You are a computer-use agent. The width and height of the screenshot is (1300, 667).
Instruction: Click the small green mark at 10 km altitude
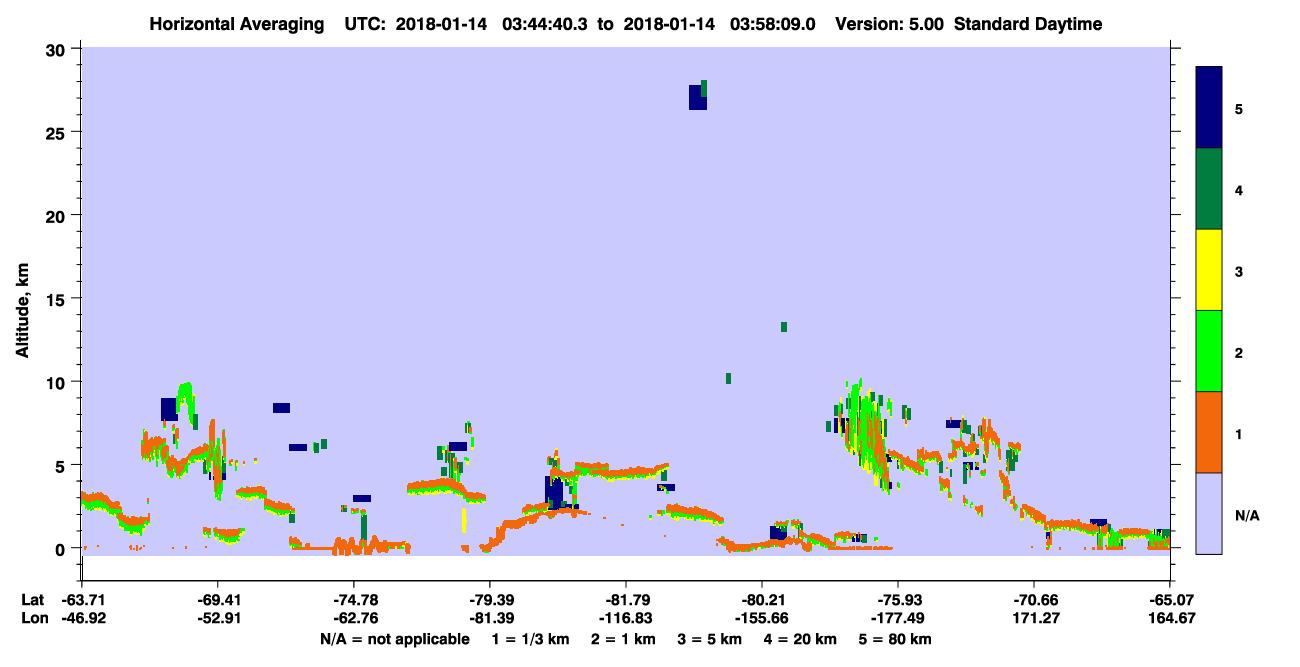pos(728,378)
